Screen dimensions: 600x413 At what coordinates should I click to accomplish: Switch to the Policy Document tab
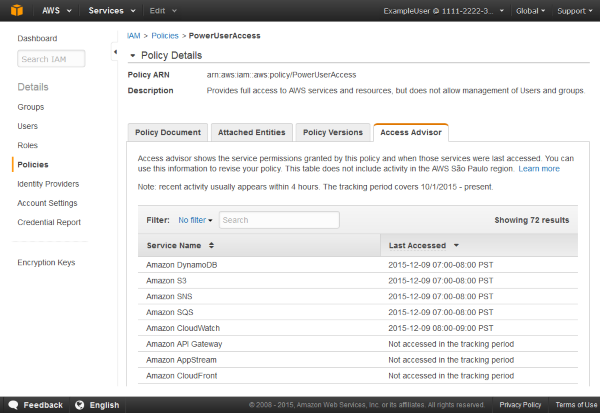[168, 132]
